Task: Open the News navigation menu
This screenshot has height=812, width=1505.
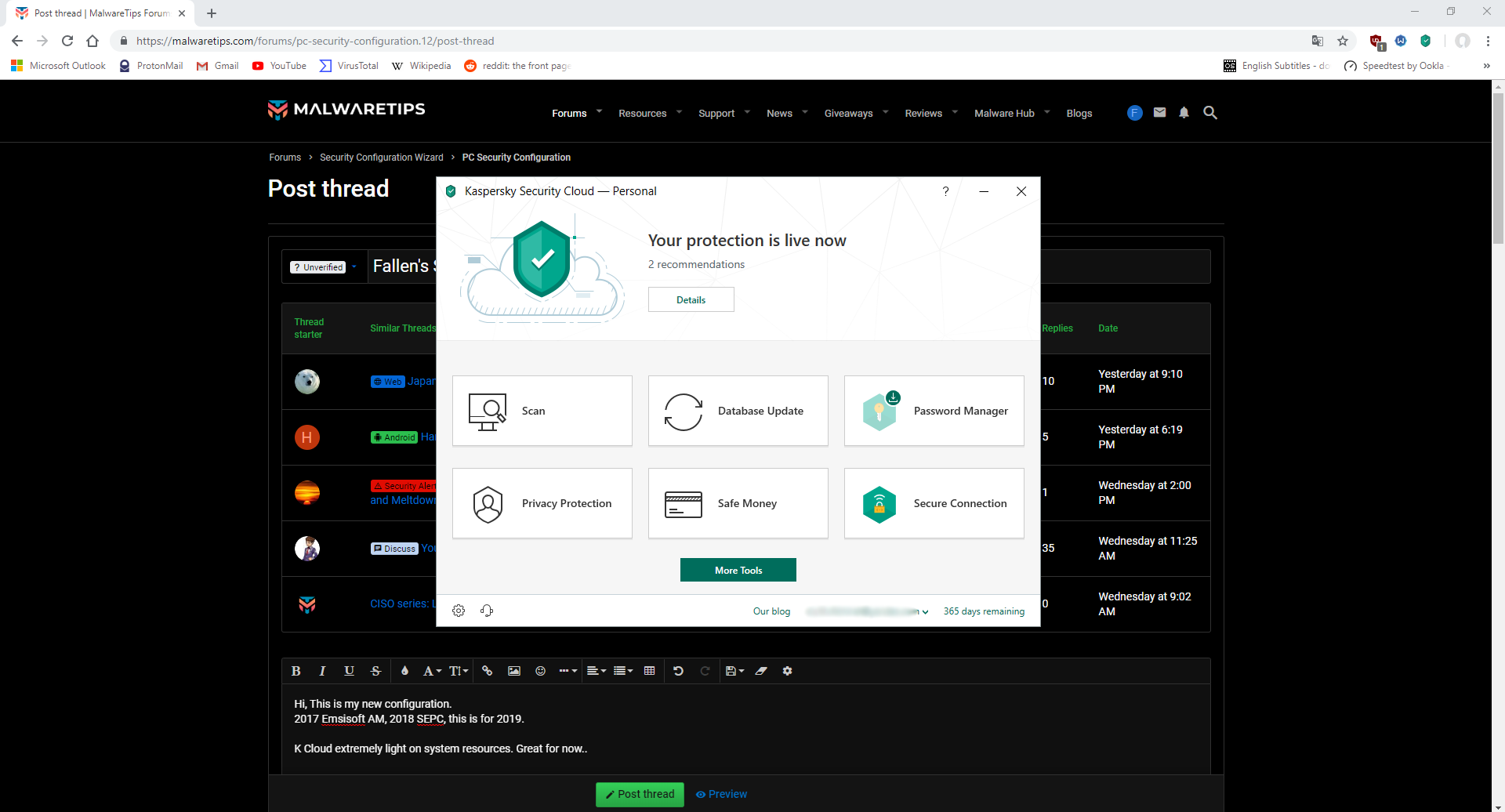Action: pyautogui.click(x=779, y=114)
